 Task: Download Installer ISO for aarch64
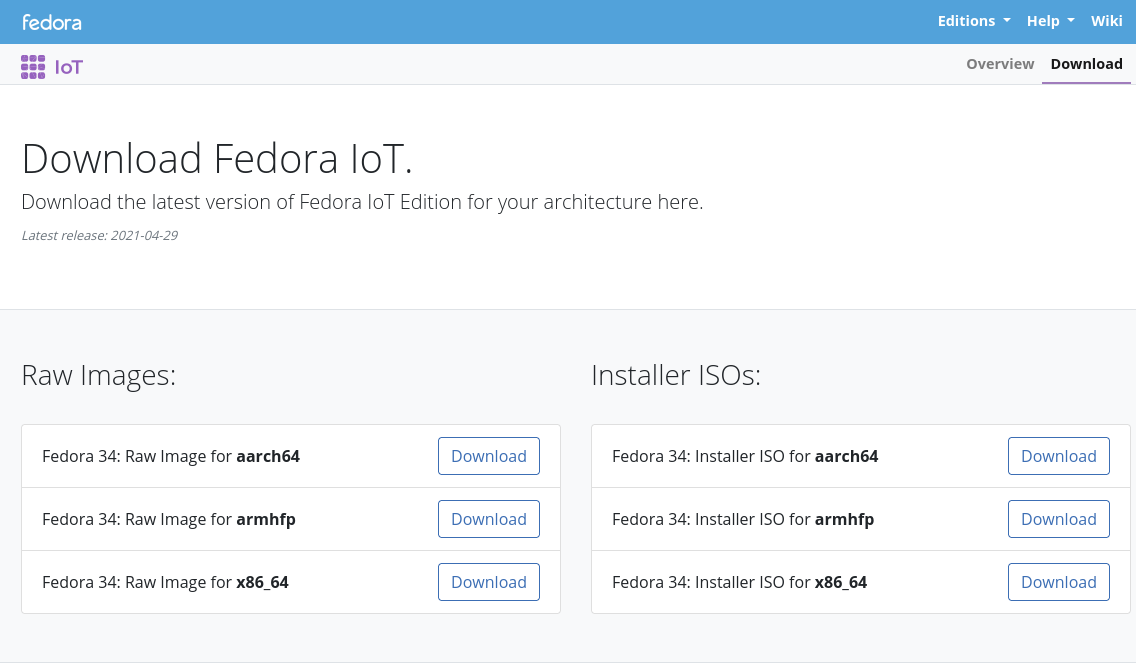[1058, 456]
